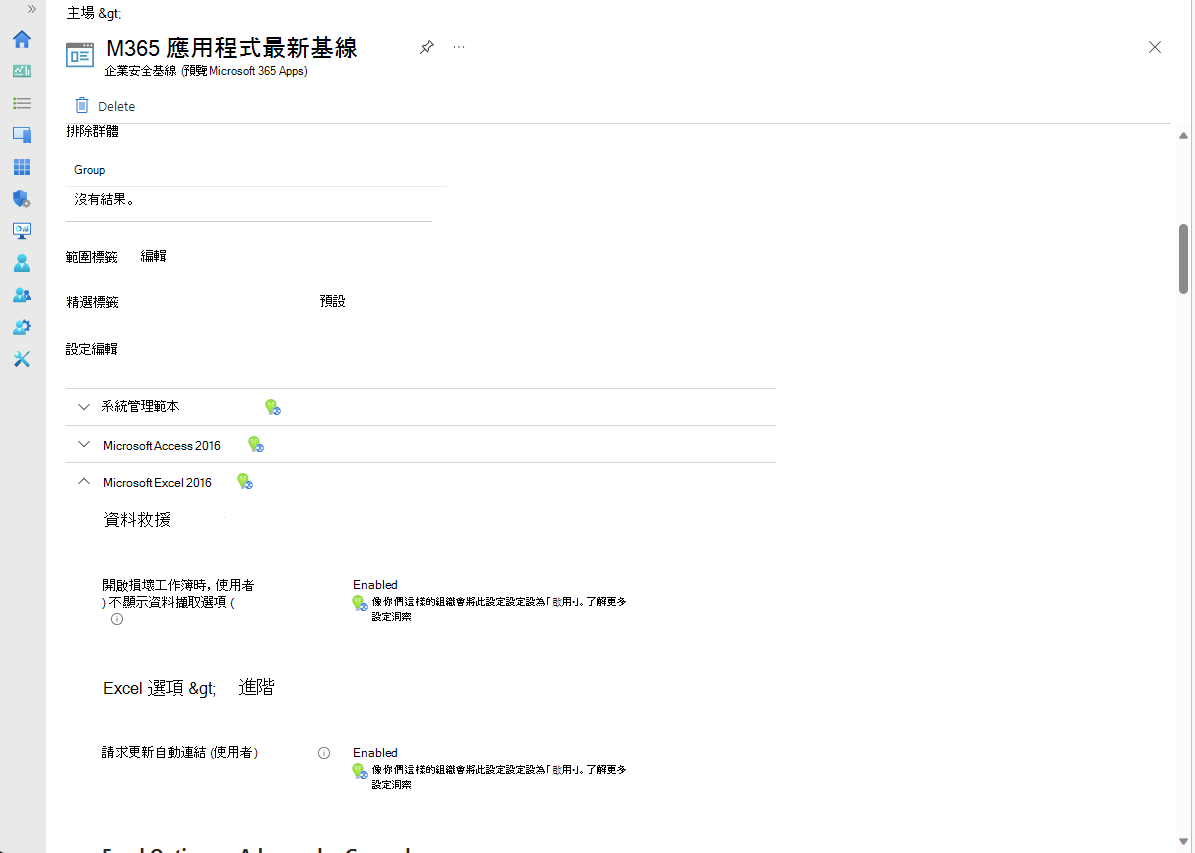The image size is (1195, 853).
Task: Click the 資料救援 subheading
Action: click(x=137, y=520)
